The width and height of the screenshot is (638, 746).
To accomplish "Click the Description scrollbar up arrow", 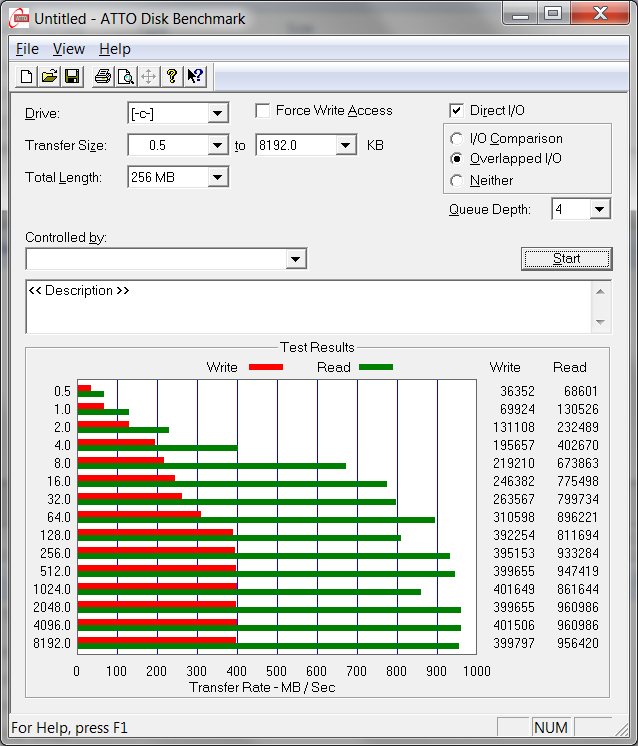I will pyautogui.click(x=600, y=291).
